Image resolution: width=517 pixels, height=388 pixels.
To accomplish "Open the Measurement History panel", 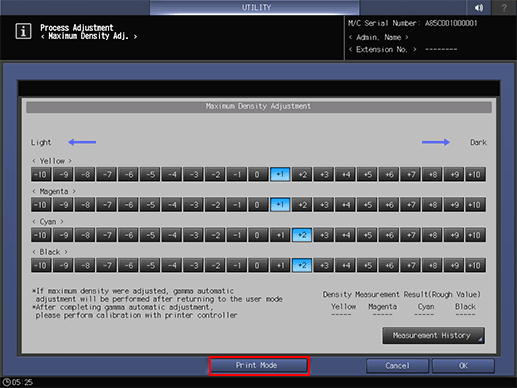I will (x=433, y=335).
